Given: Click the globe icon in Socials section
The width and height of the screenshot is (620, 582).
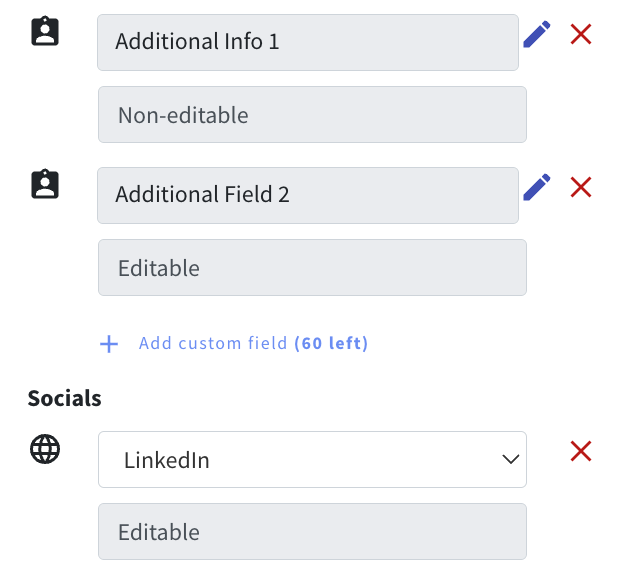Looking at the screenshot, I should [x=45, y=449].
